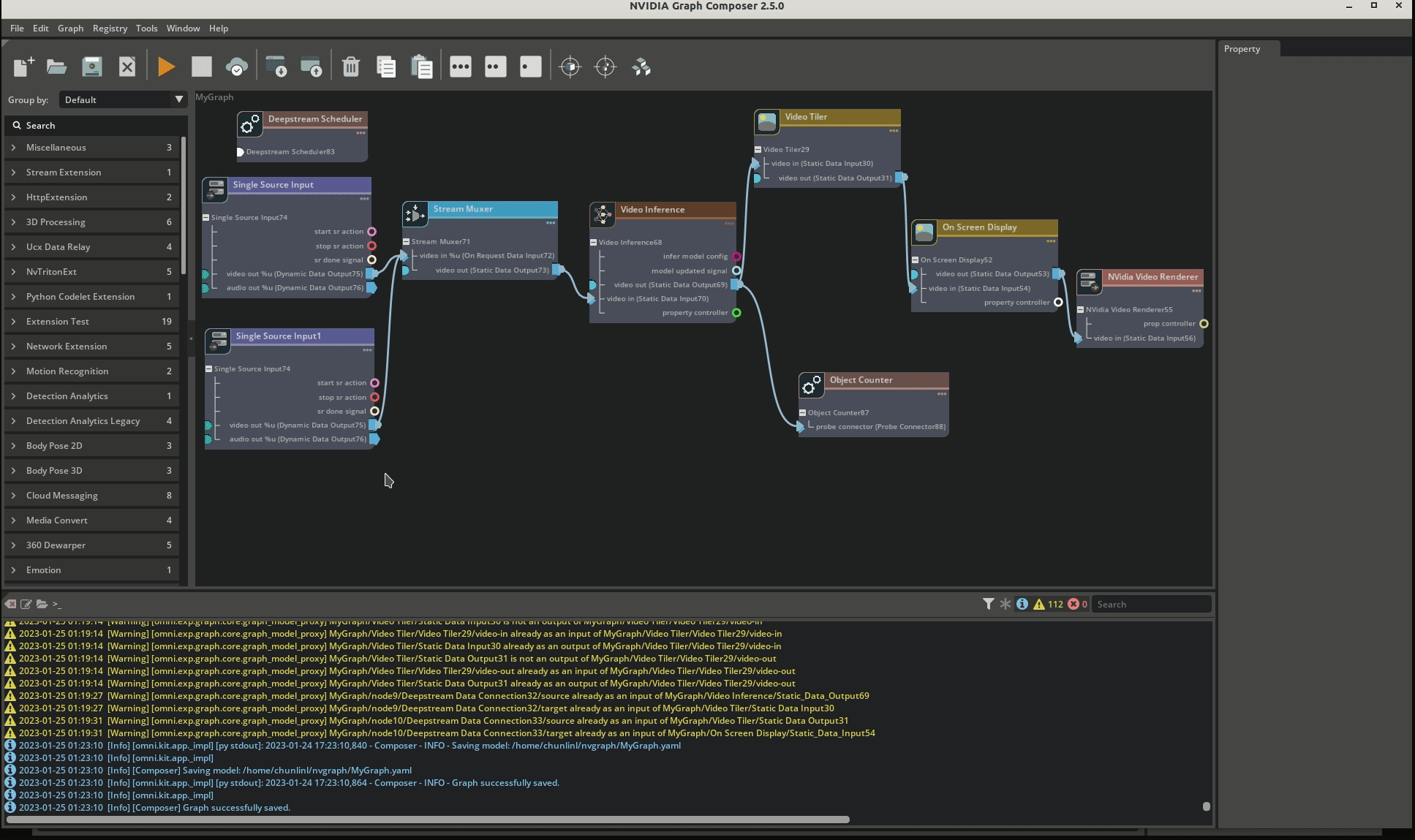Open Group by Default dropdown
This screenshot has height=840, width=1415.
[122, 99]
